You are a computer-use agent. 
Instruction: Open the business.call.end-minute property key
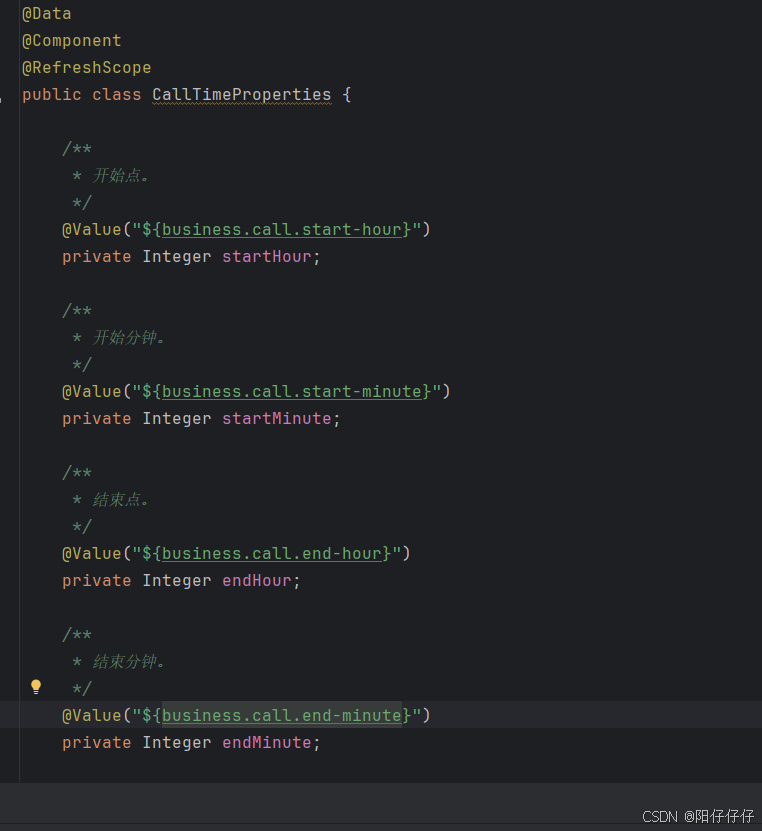pyautogui.click(x=282, y=716)
